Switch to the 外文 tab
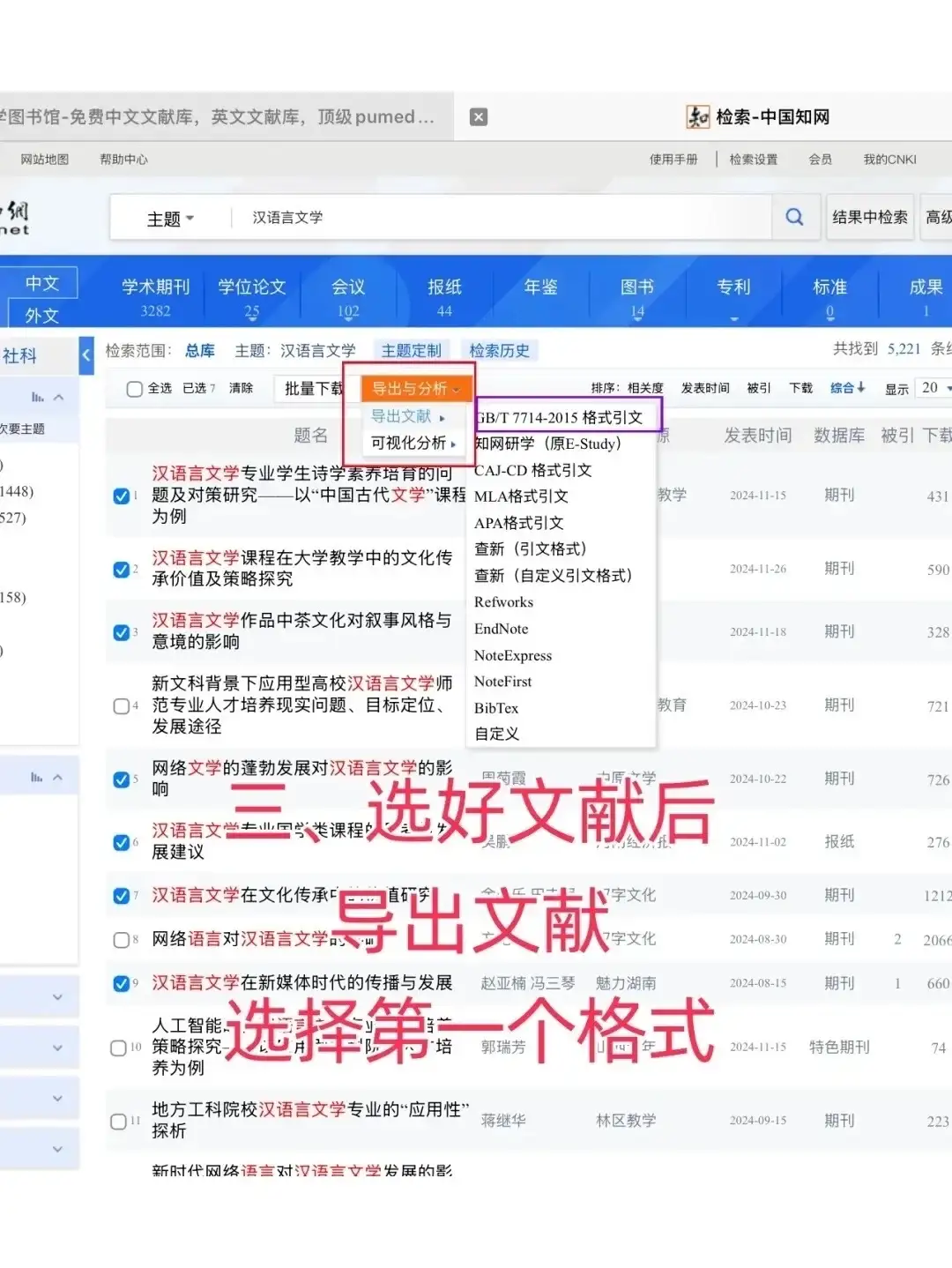This screenshot has width=952, height=1268. coord(41,315)
